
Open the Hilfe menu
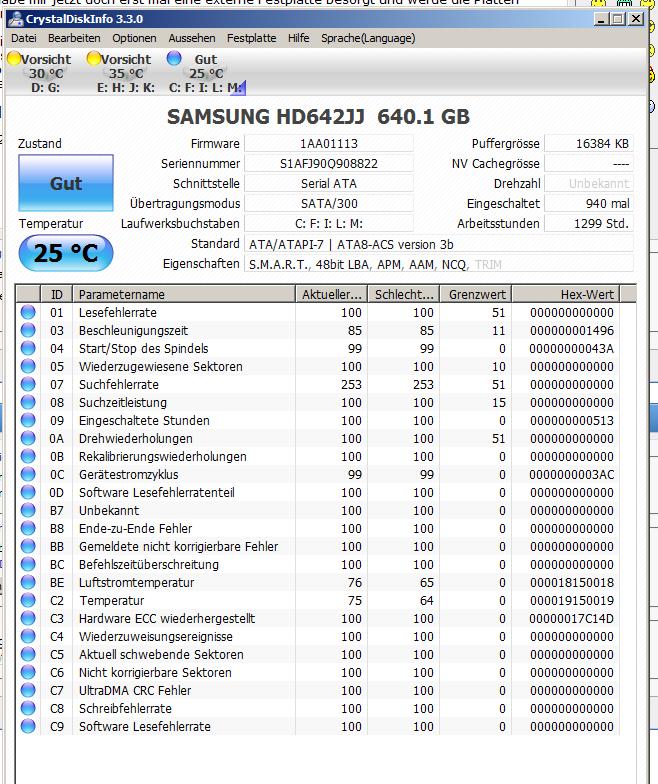tap(298, 38)
